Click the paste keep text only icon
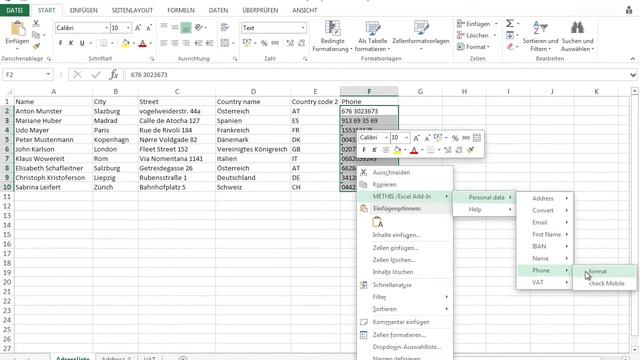 [378, 222]
